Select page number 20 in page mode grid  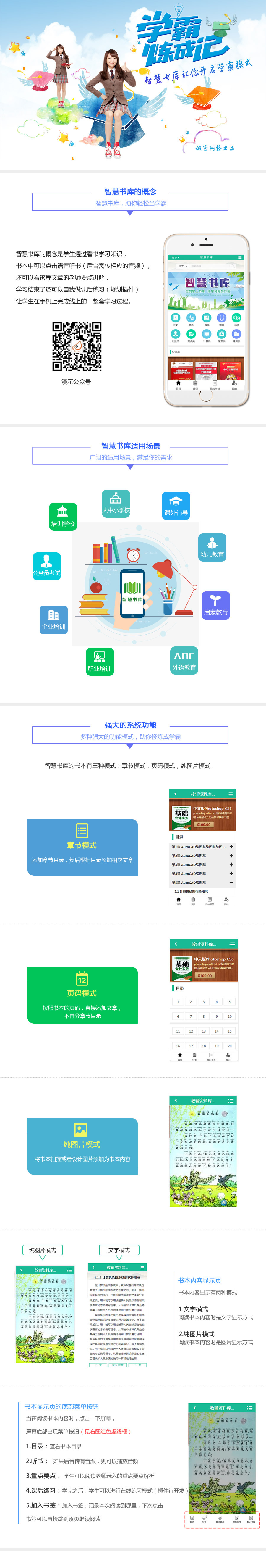229,1046
